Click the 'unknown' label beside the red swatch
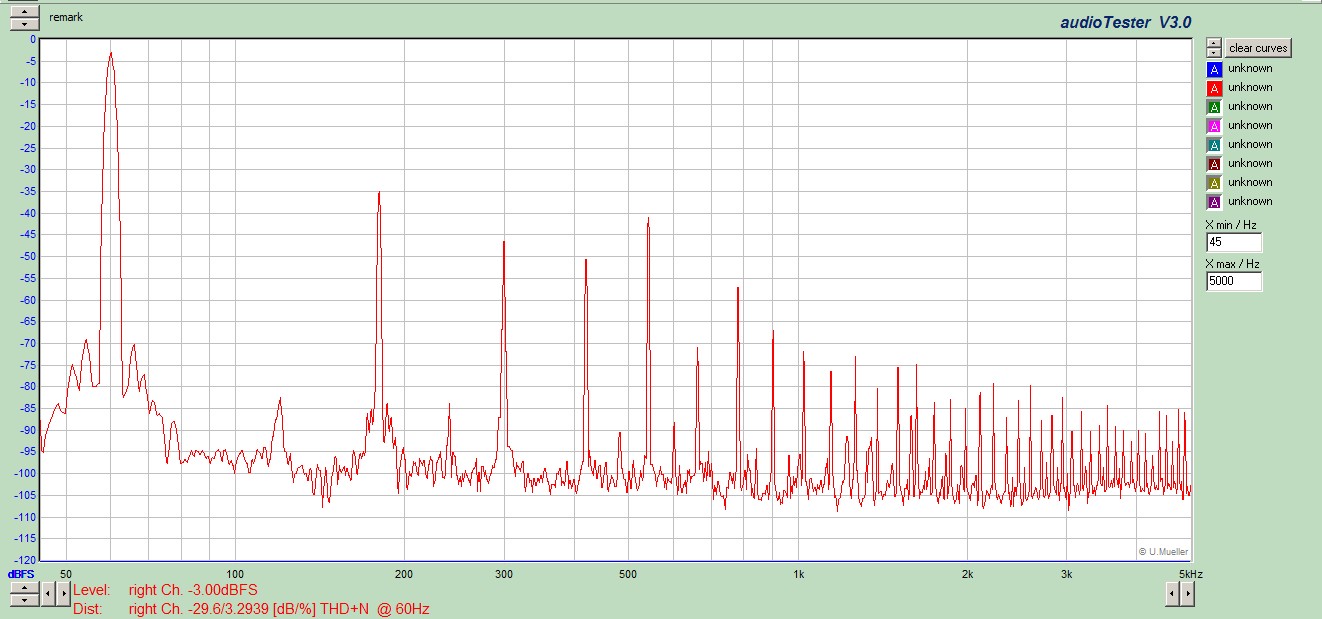 [x=1250, y=88]
